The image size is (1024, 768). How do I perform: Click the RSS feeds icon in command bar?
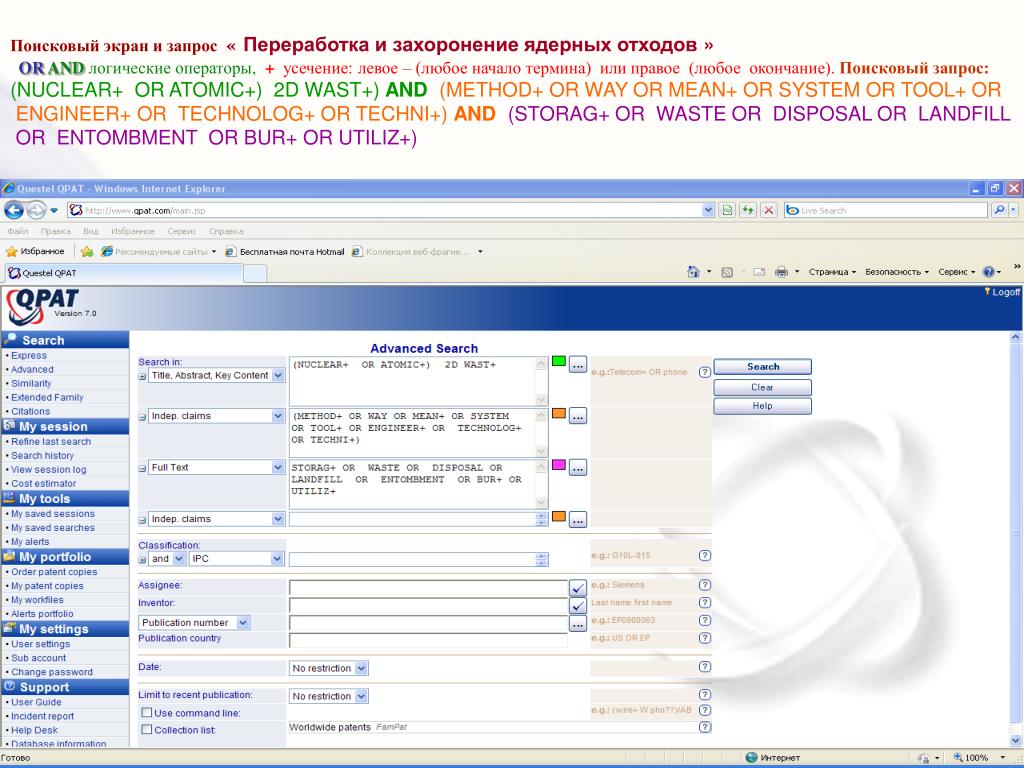pyautogui.click(x=727, y=272)
